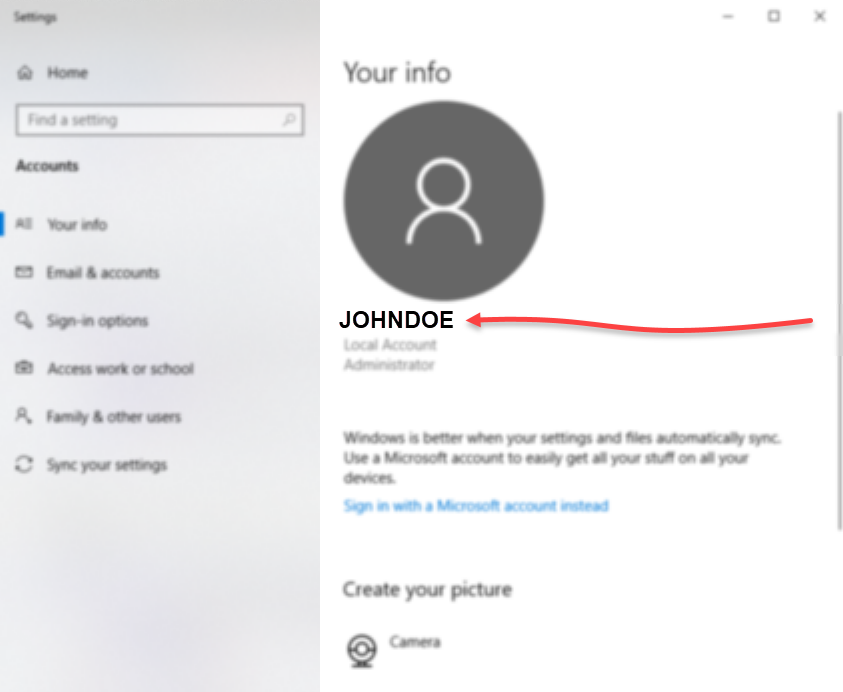
Task: Click the Find a setting search box
Action: [160, 119]
